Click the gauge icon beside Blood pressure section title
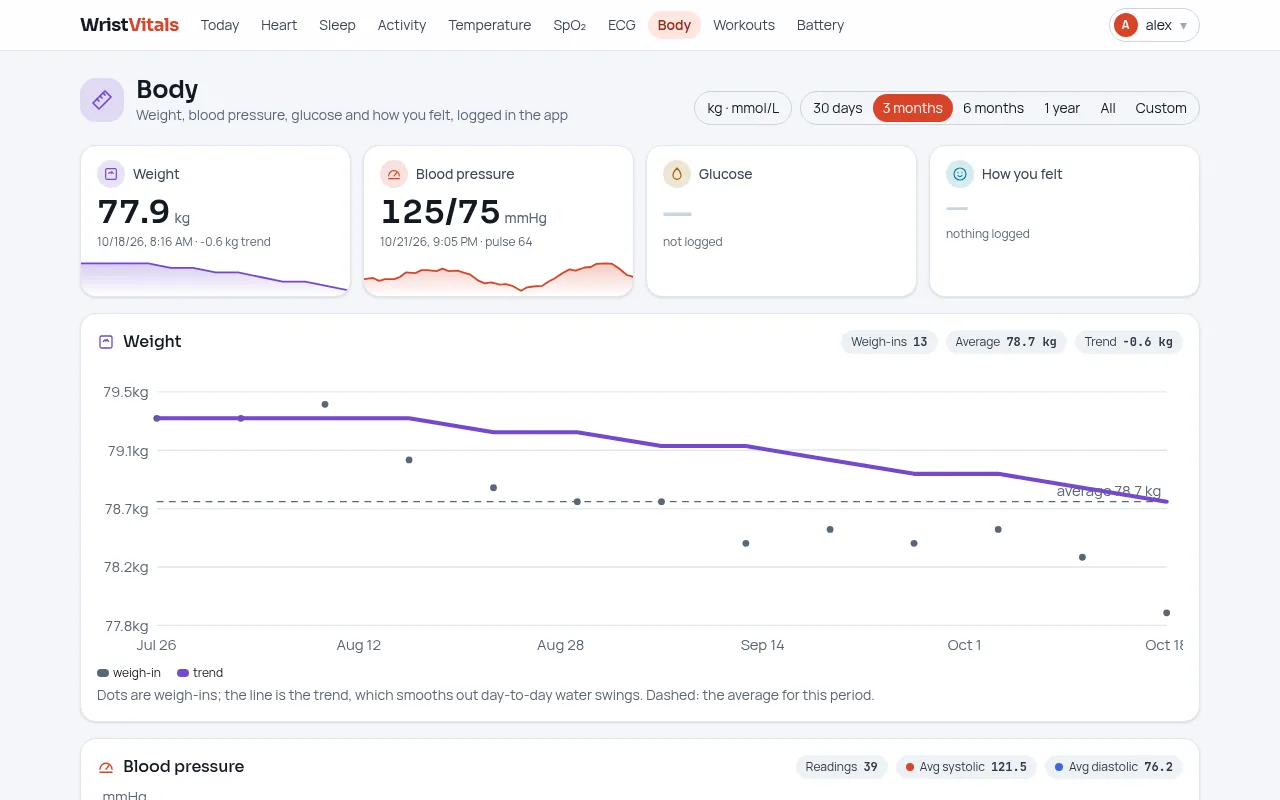1280x800 pixels. (x=106, y=767)
